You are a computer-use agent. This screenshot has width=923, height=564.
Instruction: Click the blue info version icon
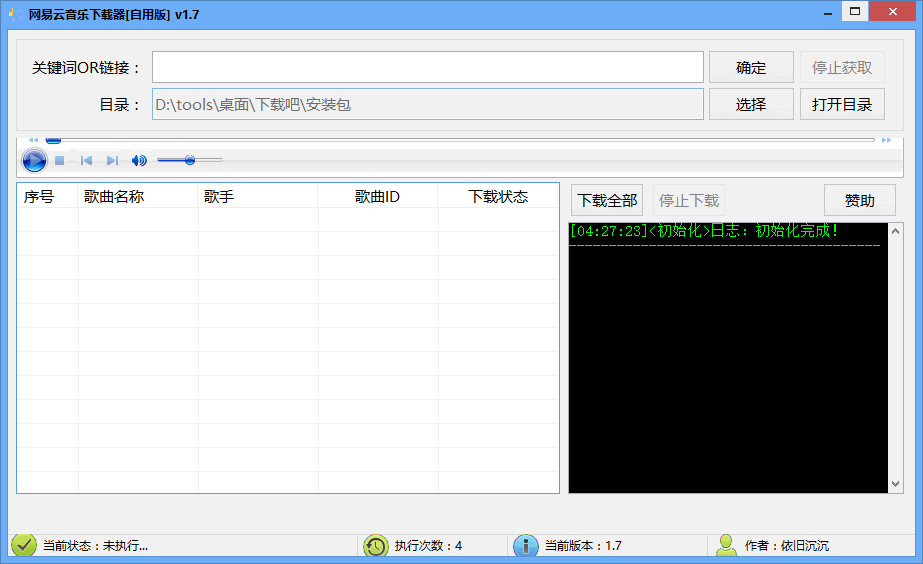click(x=526, y=546)
